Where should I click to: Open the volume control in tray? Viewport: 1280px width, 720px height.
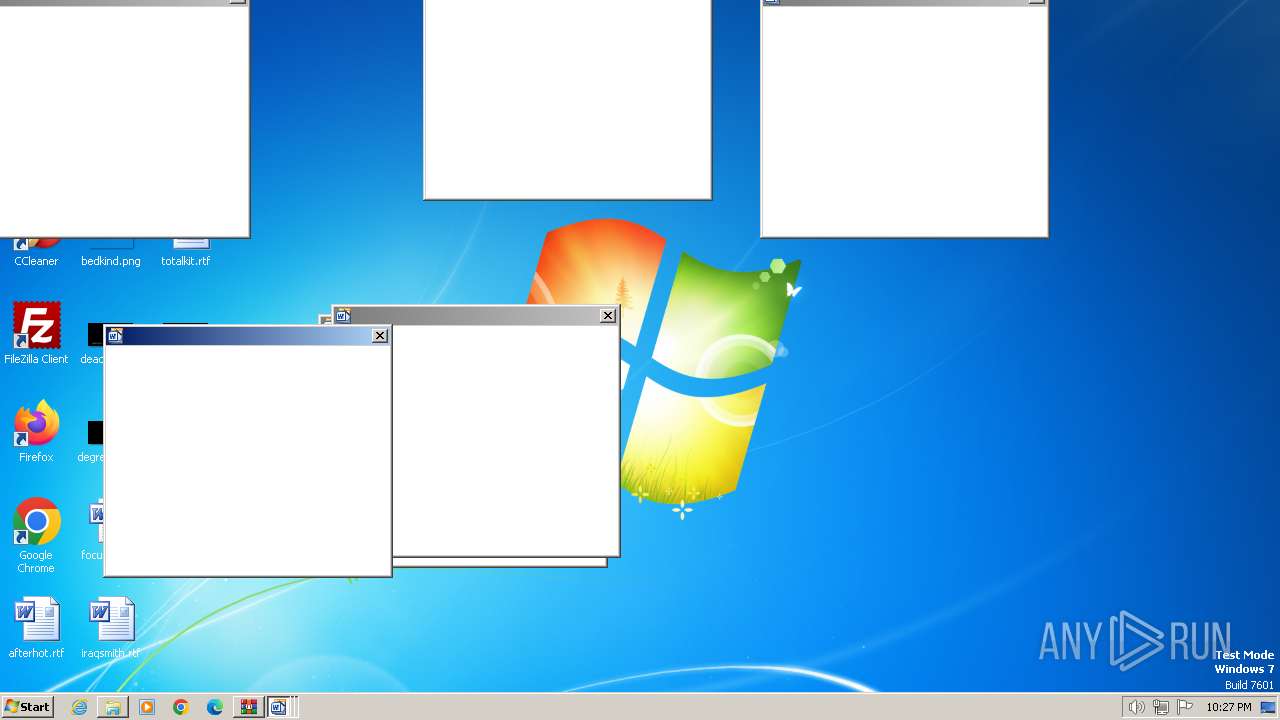pos(1136,707)
